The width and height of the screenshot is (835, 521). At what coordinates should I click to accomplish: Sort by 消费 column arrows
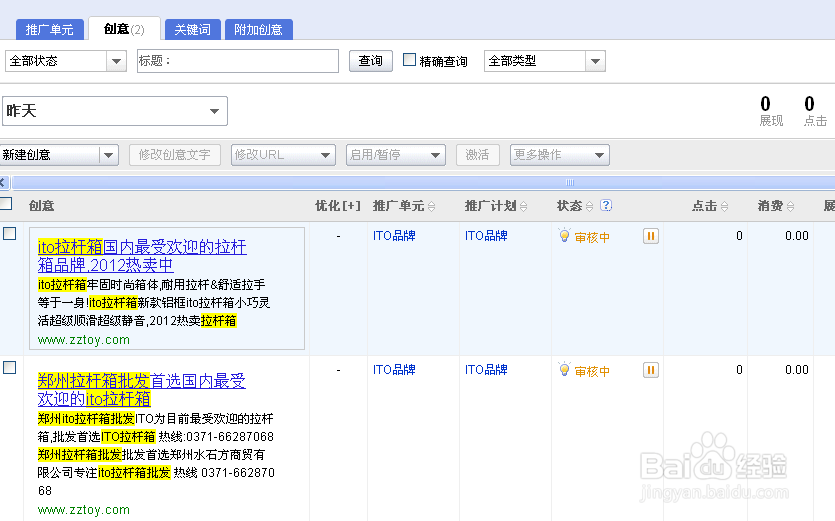point(790,206)
